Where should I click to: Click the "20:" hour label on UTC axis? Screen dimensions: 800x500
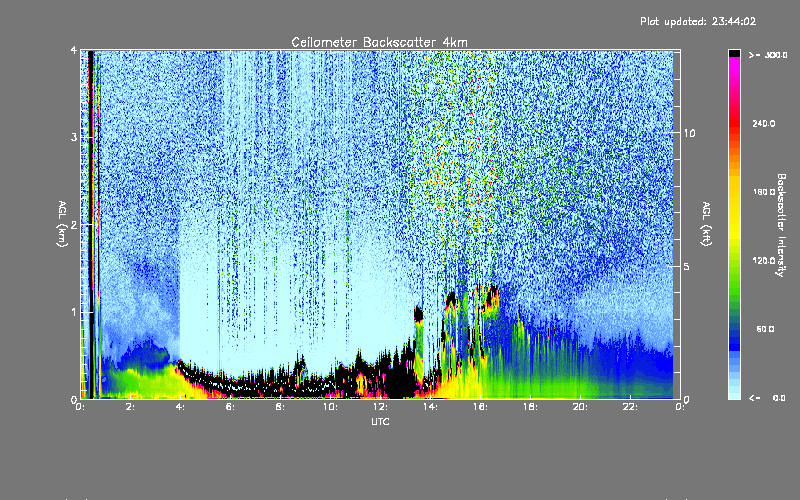(580, 407)
